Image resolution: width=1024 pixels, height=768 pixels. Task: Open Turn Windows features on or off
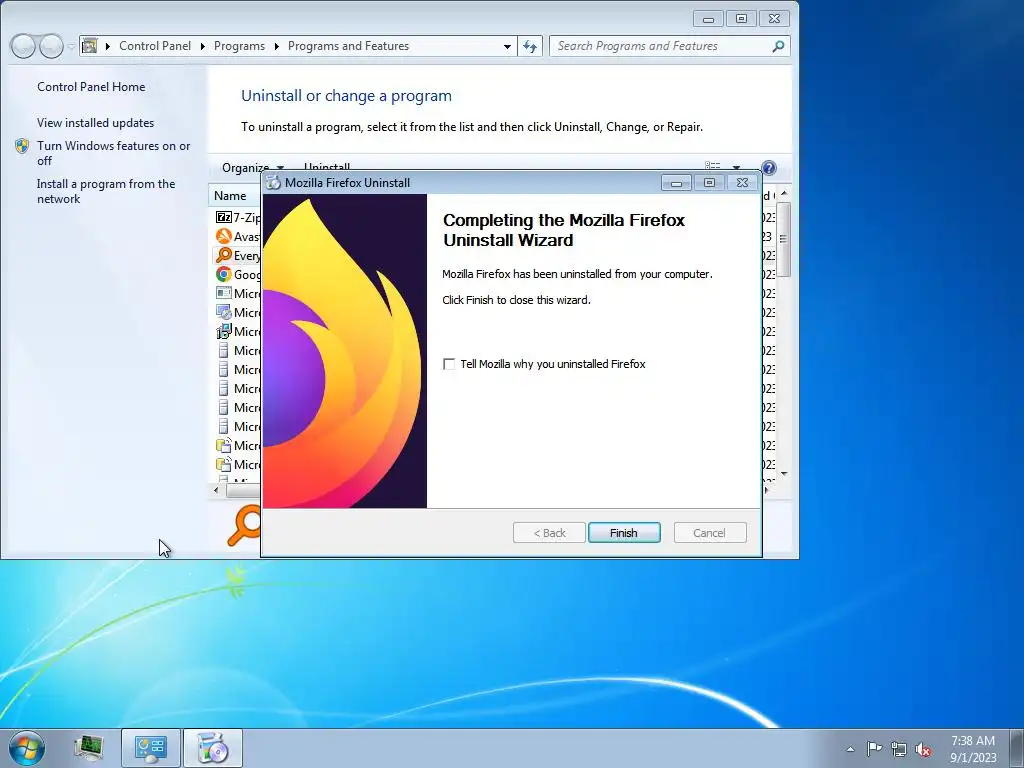click(113, 153)
